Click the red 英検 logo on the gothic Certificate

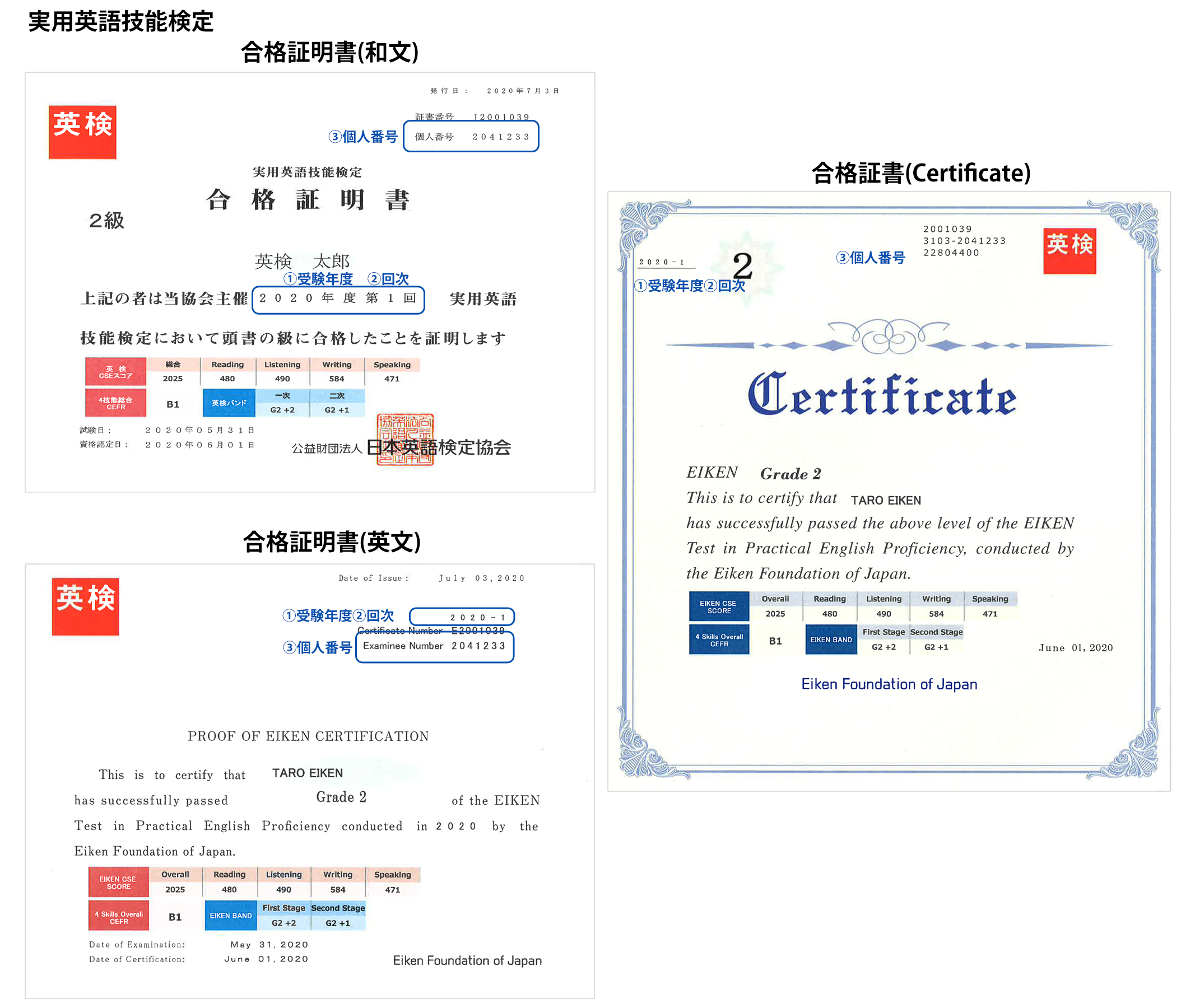1069,251
